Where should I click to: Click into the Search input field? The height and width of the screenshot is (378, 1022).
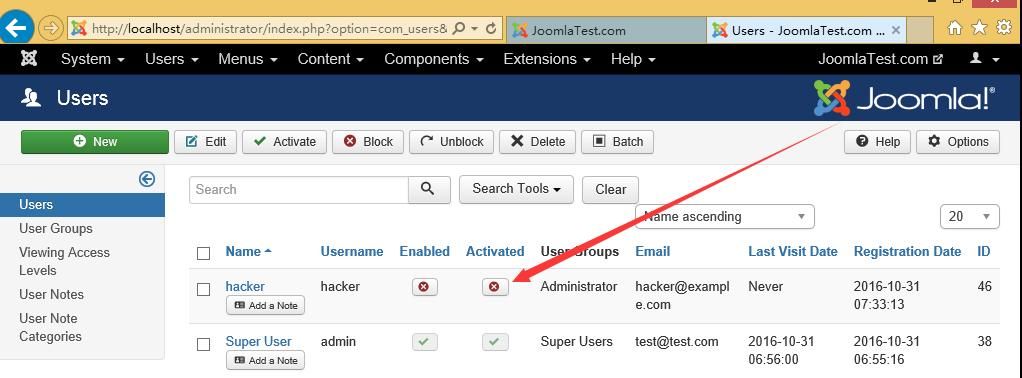[299, 190]
